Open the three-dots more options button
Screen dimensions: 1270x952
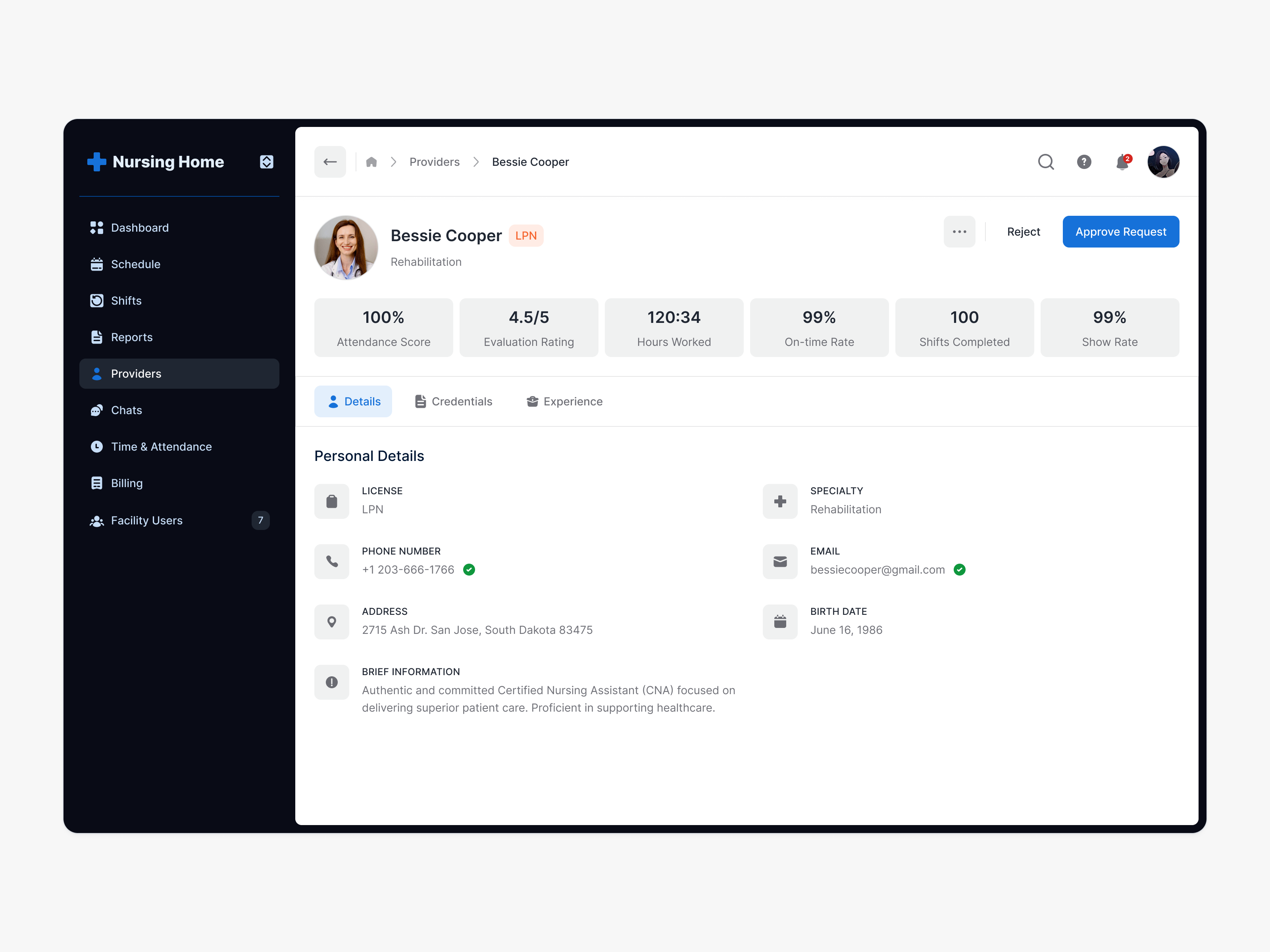coord(959,232)
